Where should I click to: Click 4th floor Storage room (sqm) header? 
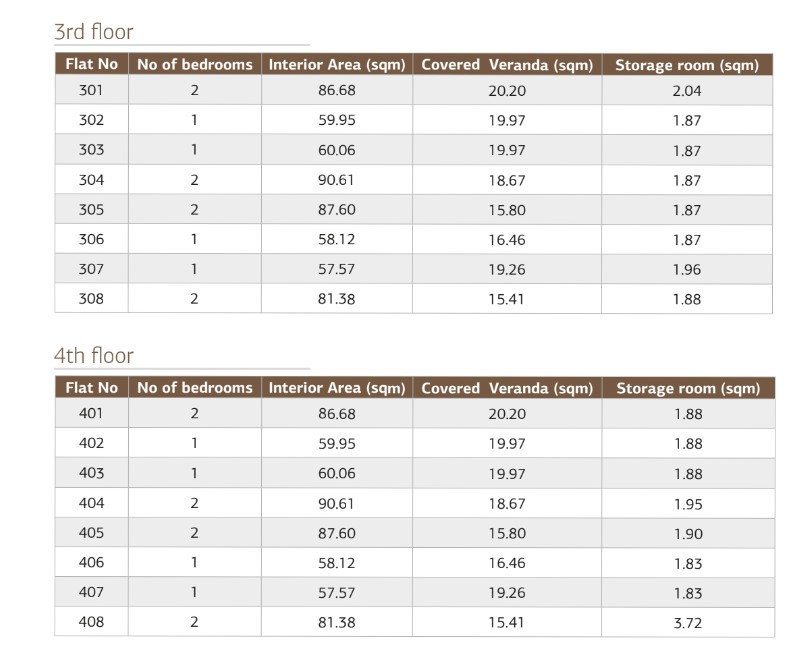pyautogui.click(x=688, y=388)
